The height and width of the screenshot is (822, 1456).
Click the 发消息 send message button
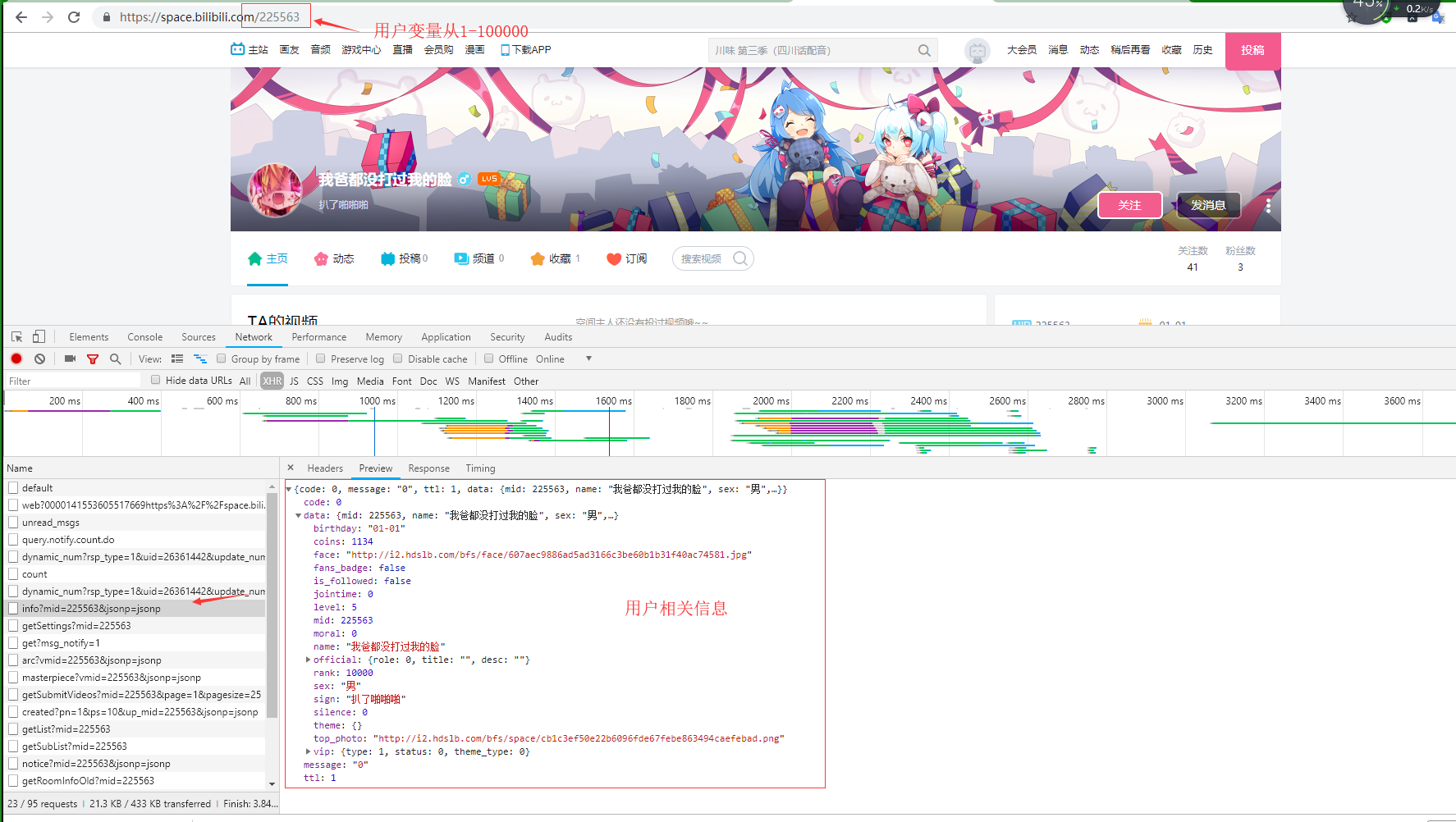coord(1208,205)
